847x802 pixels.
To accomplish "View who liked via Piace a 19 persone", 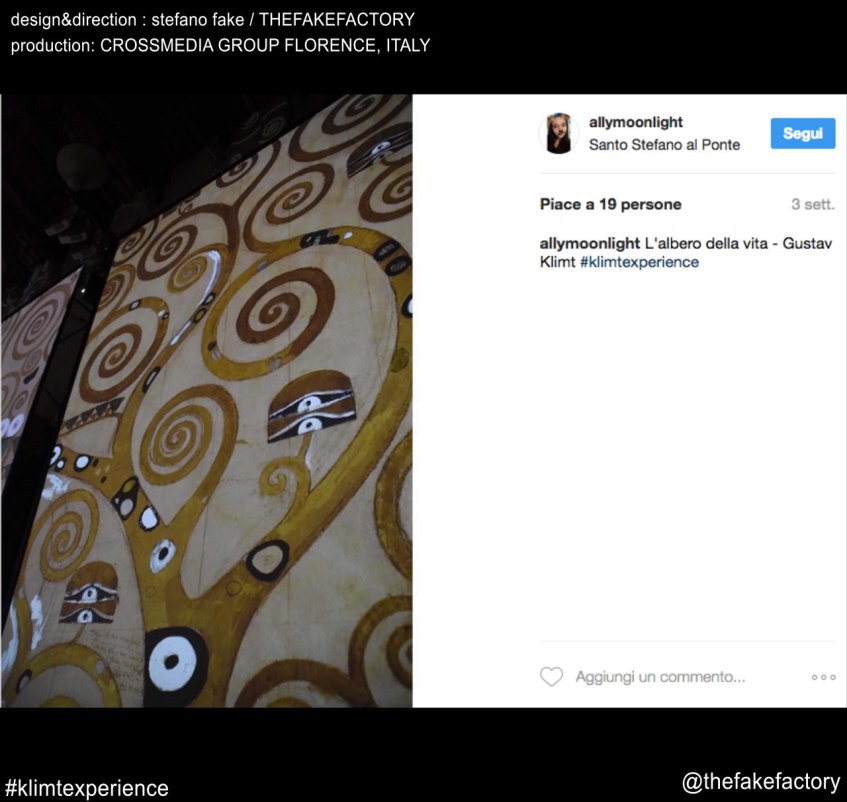I will (610, 204).
